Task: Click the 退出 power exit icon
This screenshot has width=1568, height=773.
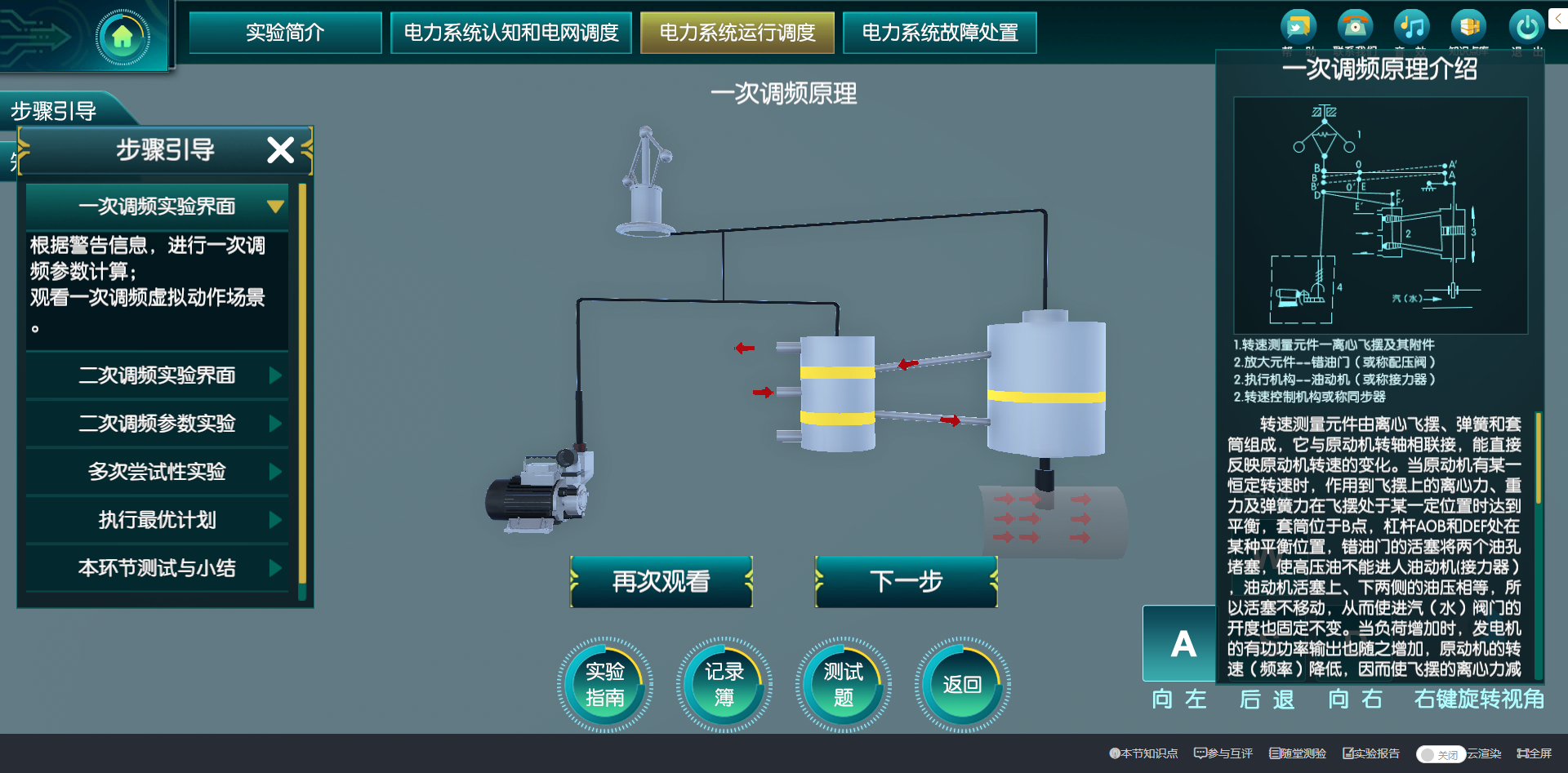Action: pyautogui.click(x=1526, y=27)
